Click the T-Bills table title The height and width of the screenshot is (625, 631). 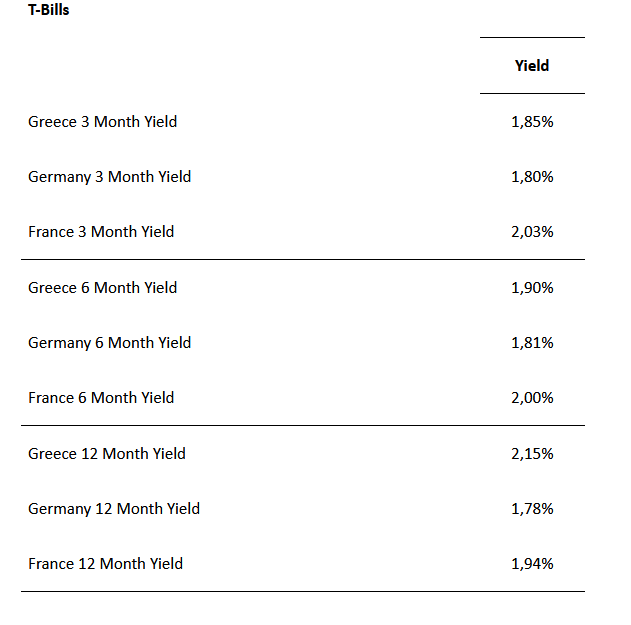49,11
